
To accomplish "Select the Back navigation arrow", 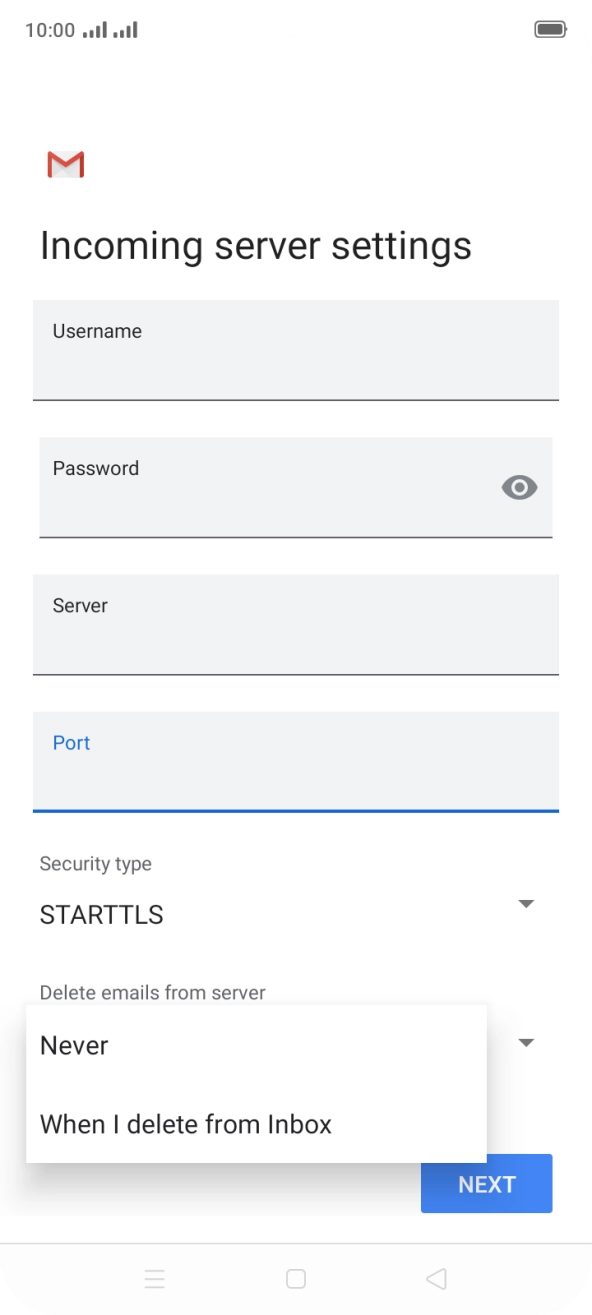I will (435, 1278).
